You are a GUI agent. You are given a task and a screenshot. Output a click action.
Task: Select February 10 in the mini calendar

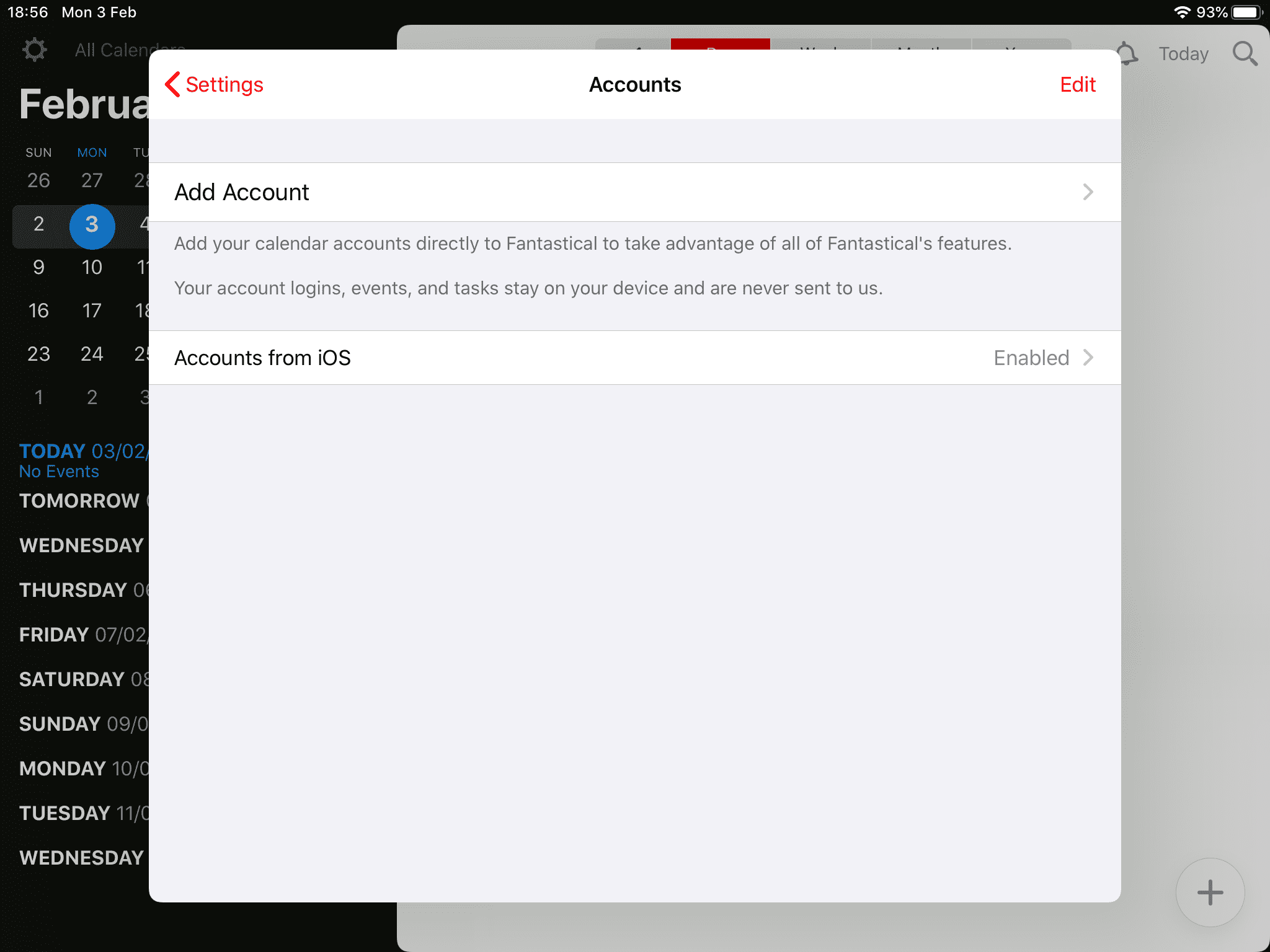pyautogui.click(x=92, y=267)
